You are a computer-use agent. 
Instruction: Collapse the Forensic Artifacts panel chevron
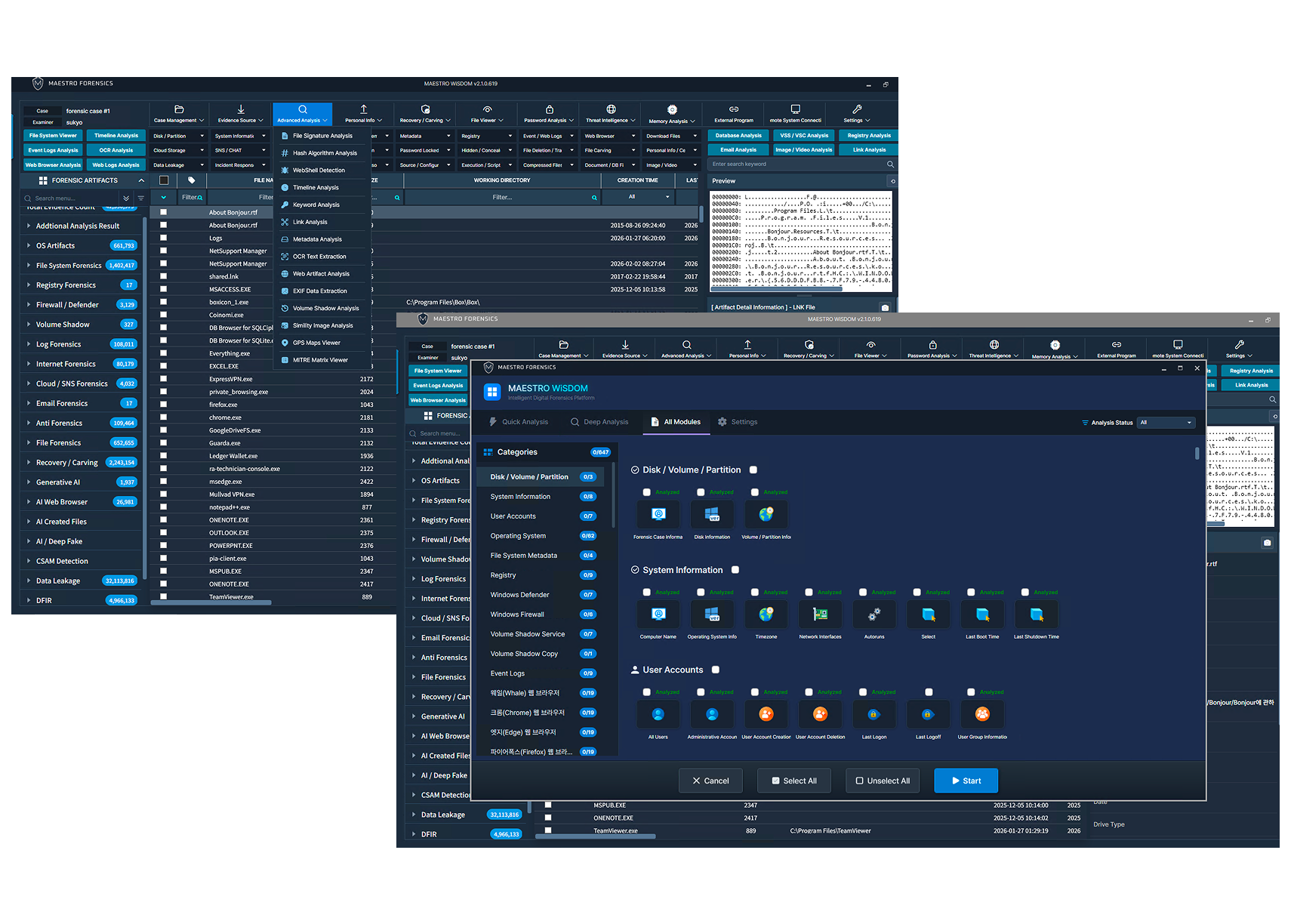141,180
